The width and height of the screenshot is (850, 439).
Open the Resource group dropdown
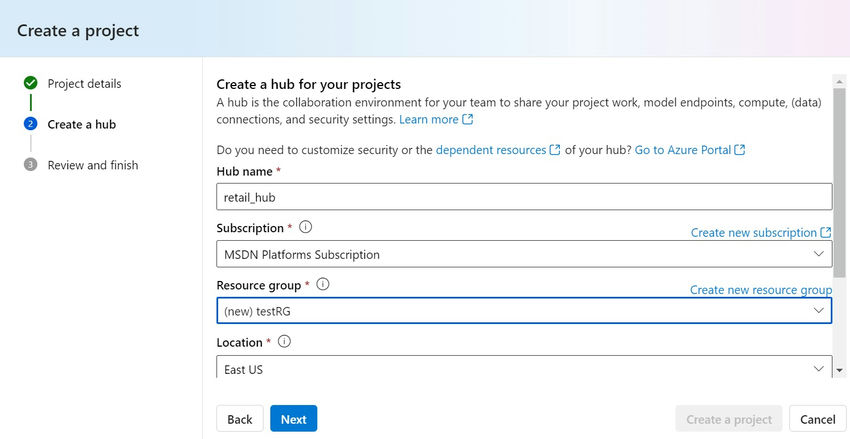click(524, 311)
